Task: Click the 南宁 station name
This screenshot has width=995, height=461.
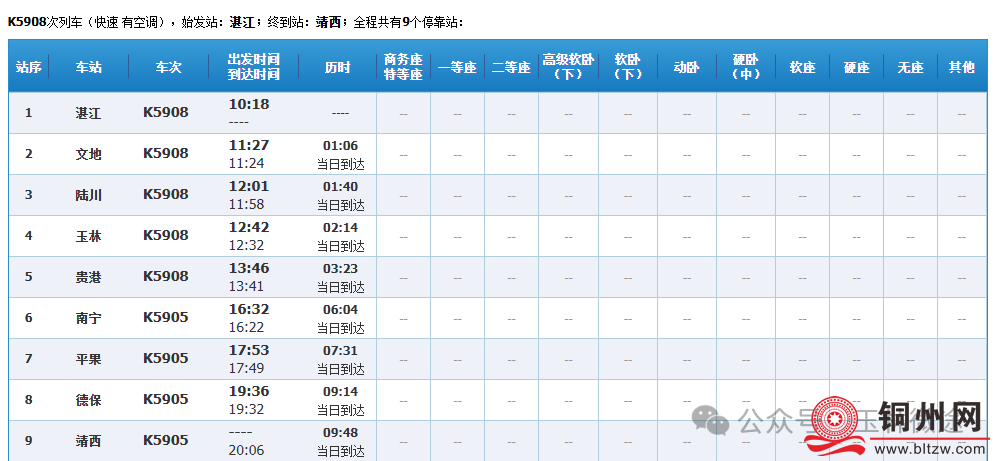Action: pyautogui.click(x=89, y=318)
